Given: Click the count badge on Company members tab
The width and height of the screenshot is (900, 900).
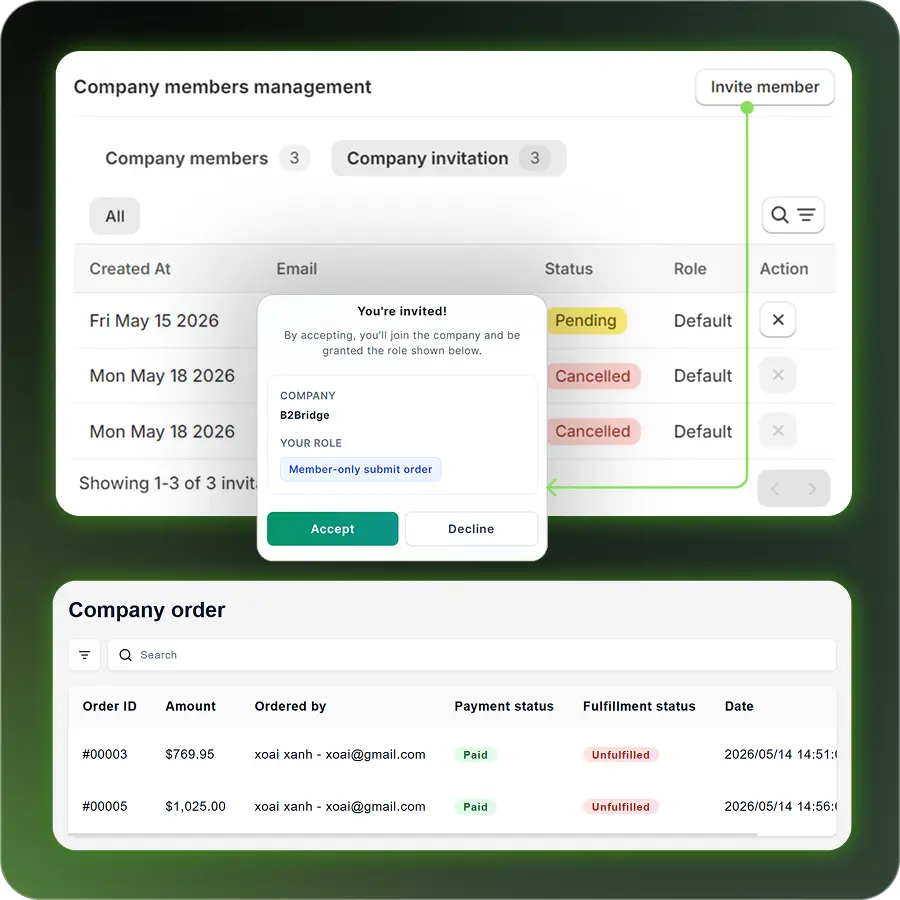Looking at the screenshot, I should (294, 158).
